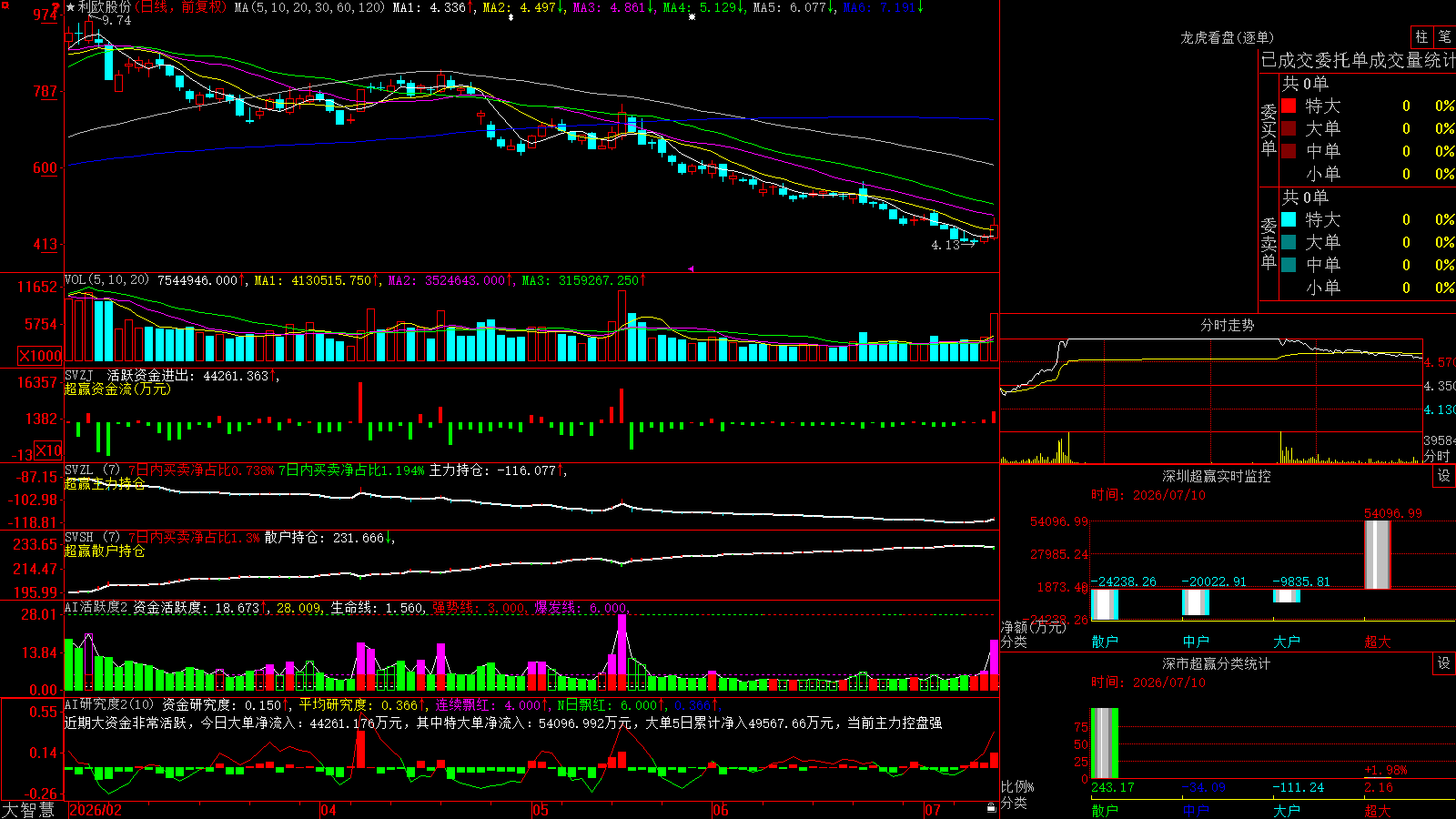This screenshot has width=1456, height=819.
Task: Click the white star marker under the MA4 label
Action: coord(692,17)
